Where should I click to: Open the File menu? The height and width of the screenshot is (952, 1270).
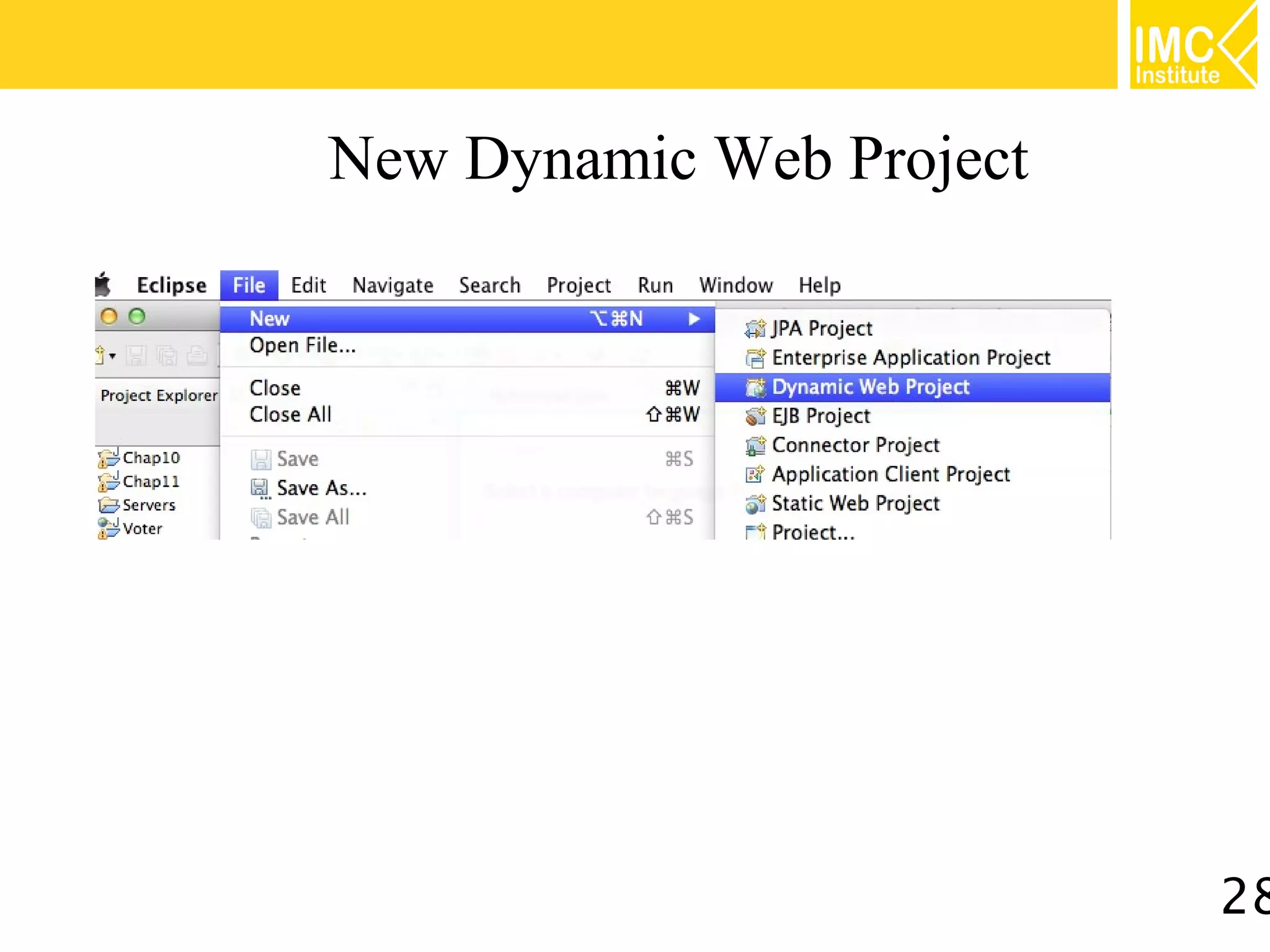point(249,285)
